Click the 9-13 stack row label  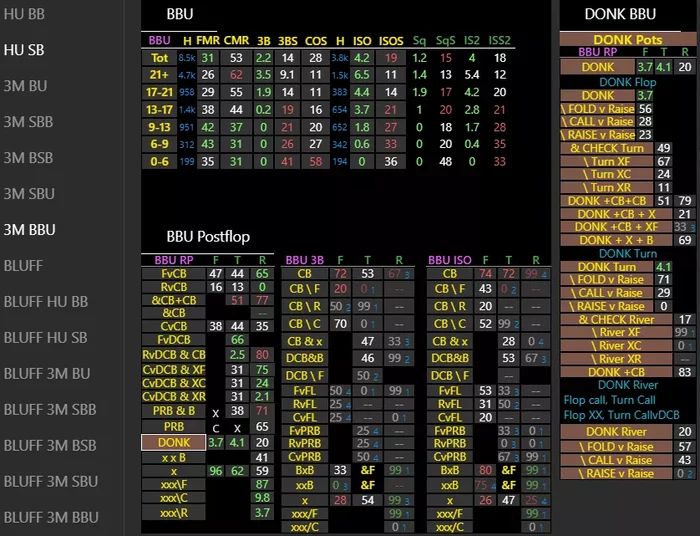[159, 127]
